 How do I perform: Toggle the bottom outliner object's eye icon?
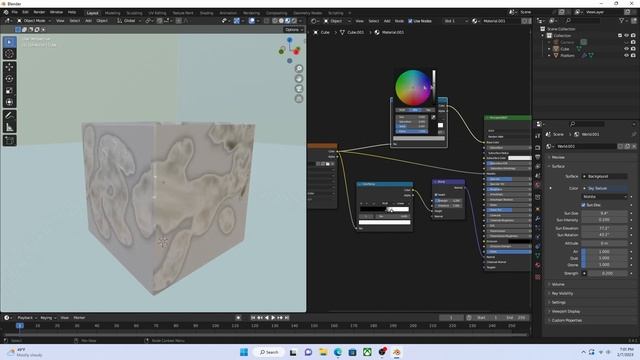pyautogui.click(x=627, y=55)
